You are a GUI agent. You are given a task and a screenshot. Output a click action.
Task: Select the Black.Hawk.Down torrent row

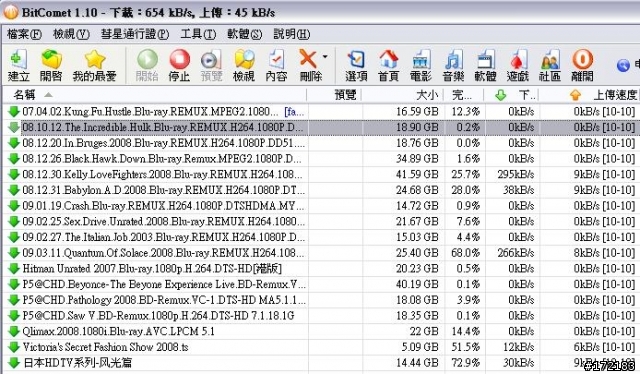(x=321, y=158)
